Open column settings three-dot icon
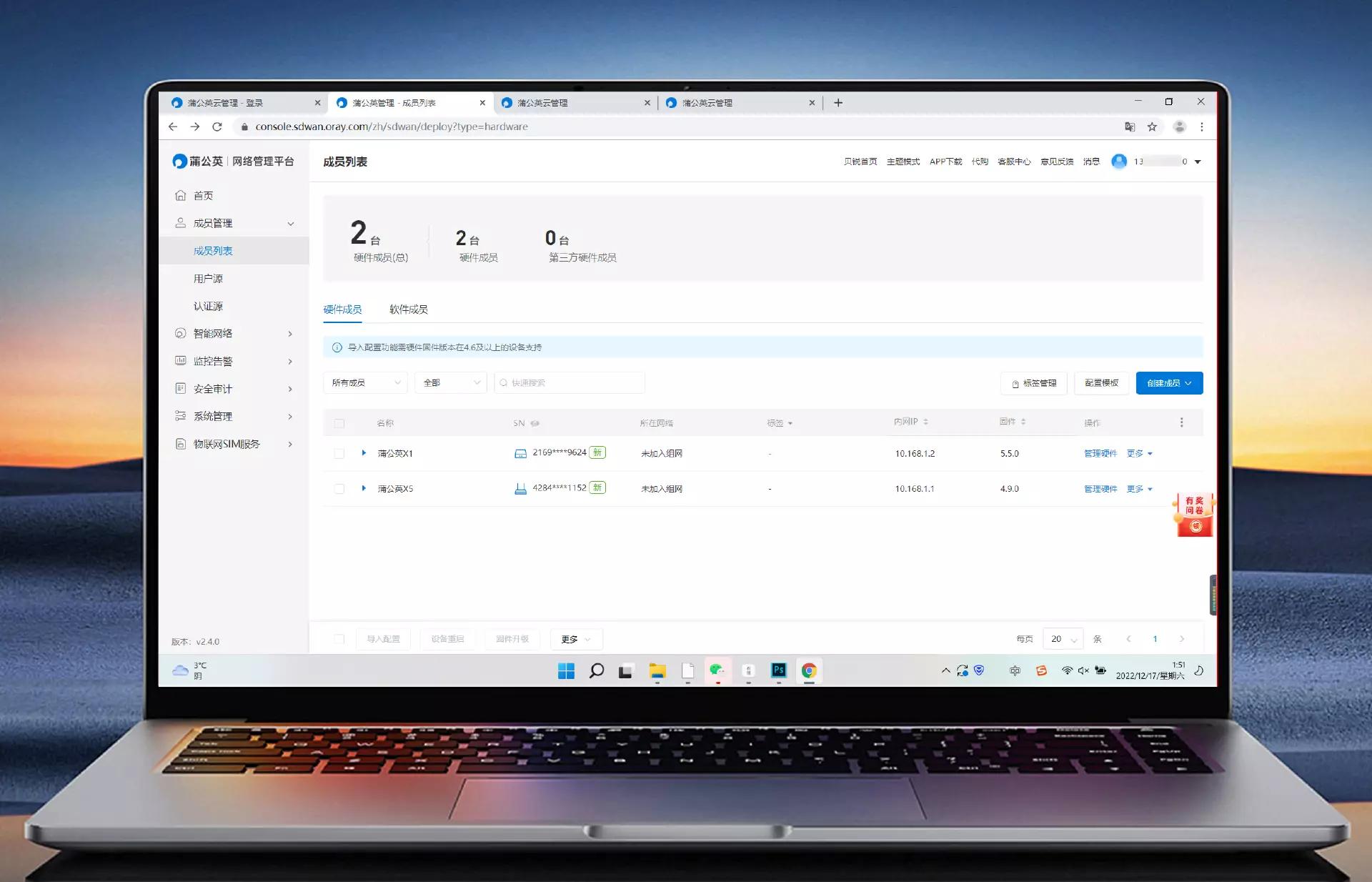Image resolution: width=1372 pixels, height=882 pixels. point(1181,422)
